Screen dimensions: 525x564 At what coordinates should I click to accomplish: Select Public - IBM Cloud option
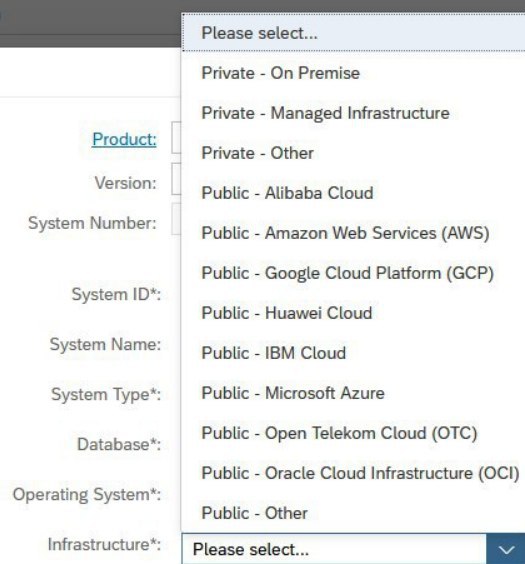[353, 352]
